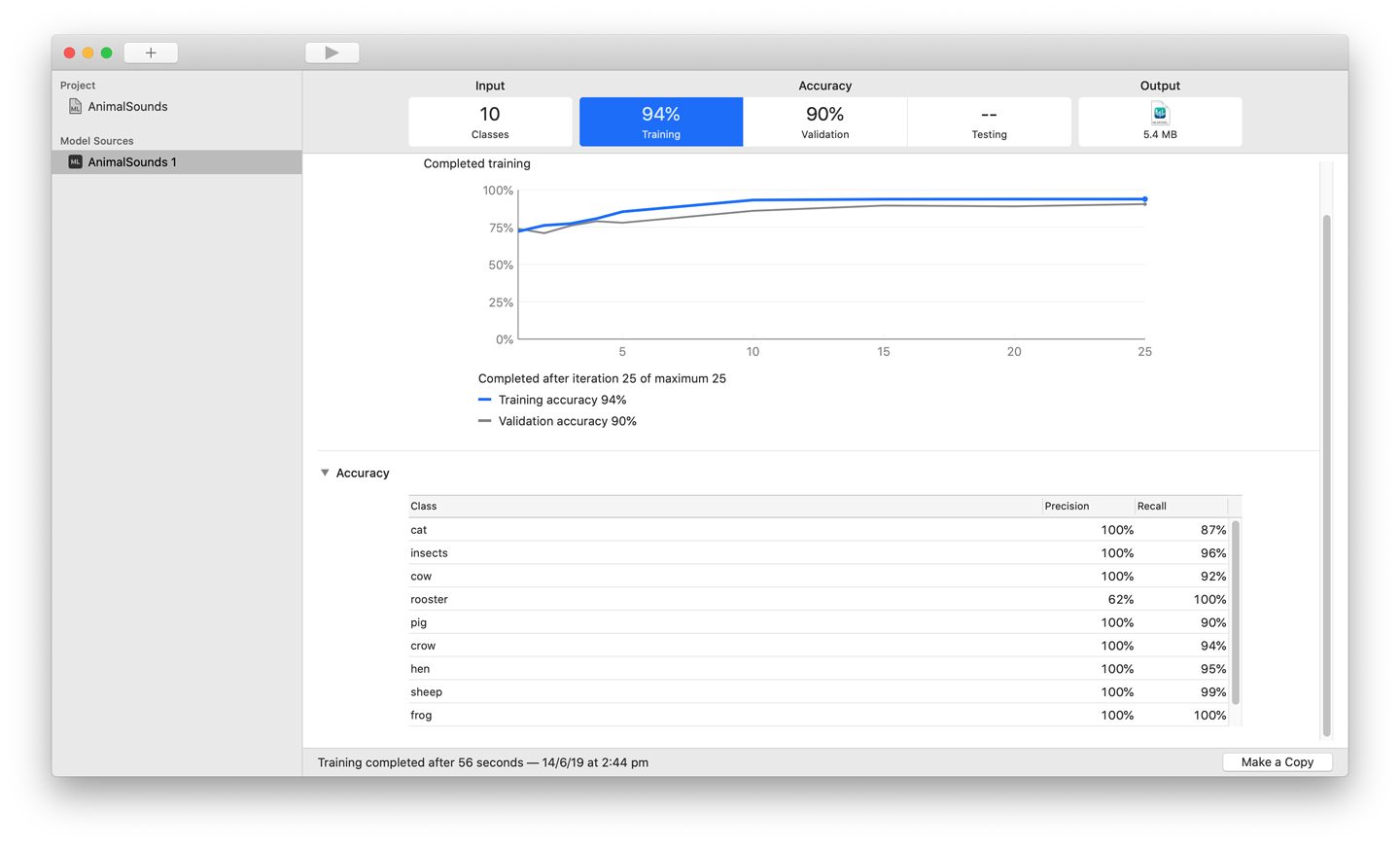Image resolution: width=1400 pixels, height=845 pixels.
Task: Click the play button to start training
Action: [x=332, y=53]
